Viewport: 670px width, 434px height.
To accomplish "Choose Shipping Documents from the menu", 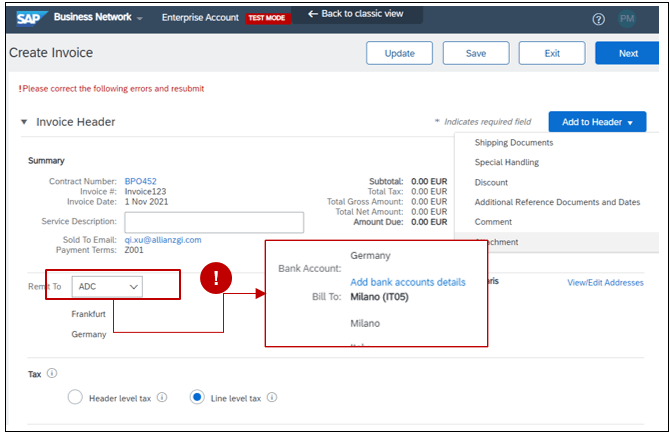I will (514, 143).
